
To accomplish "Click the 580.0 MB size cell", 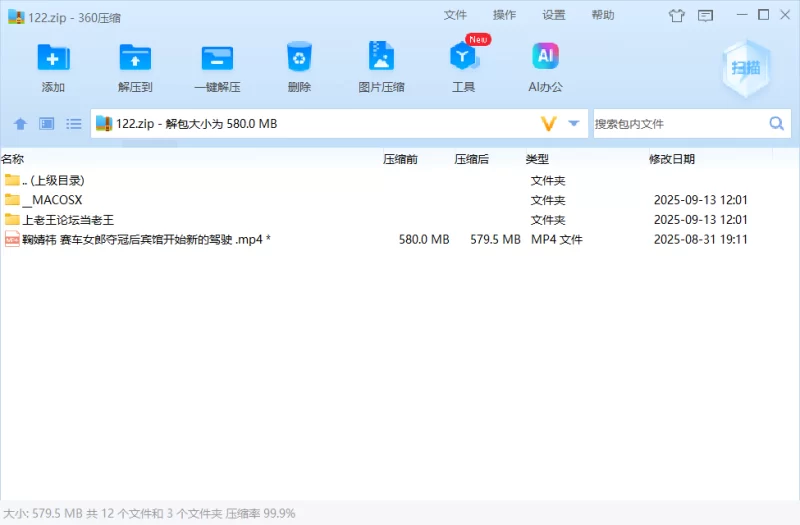I will click(424, 239).
